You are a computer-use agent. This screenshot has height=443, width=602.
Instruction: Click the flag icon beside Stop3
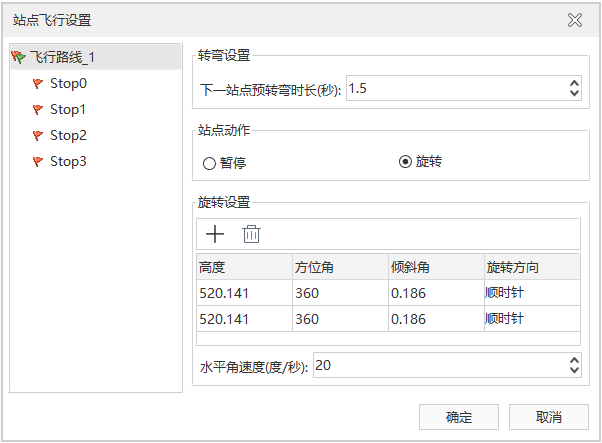(x=38, y=162)
